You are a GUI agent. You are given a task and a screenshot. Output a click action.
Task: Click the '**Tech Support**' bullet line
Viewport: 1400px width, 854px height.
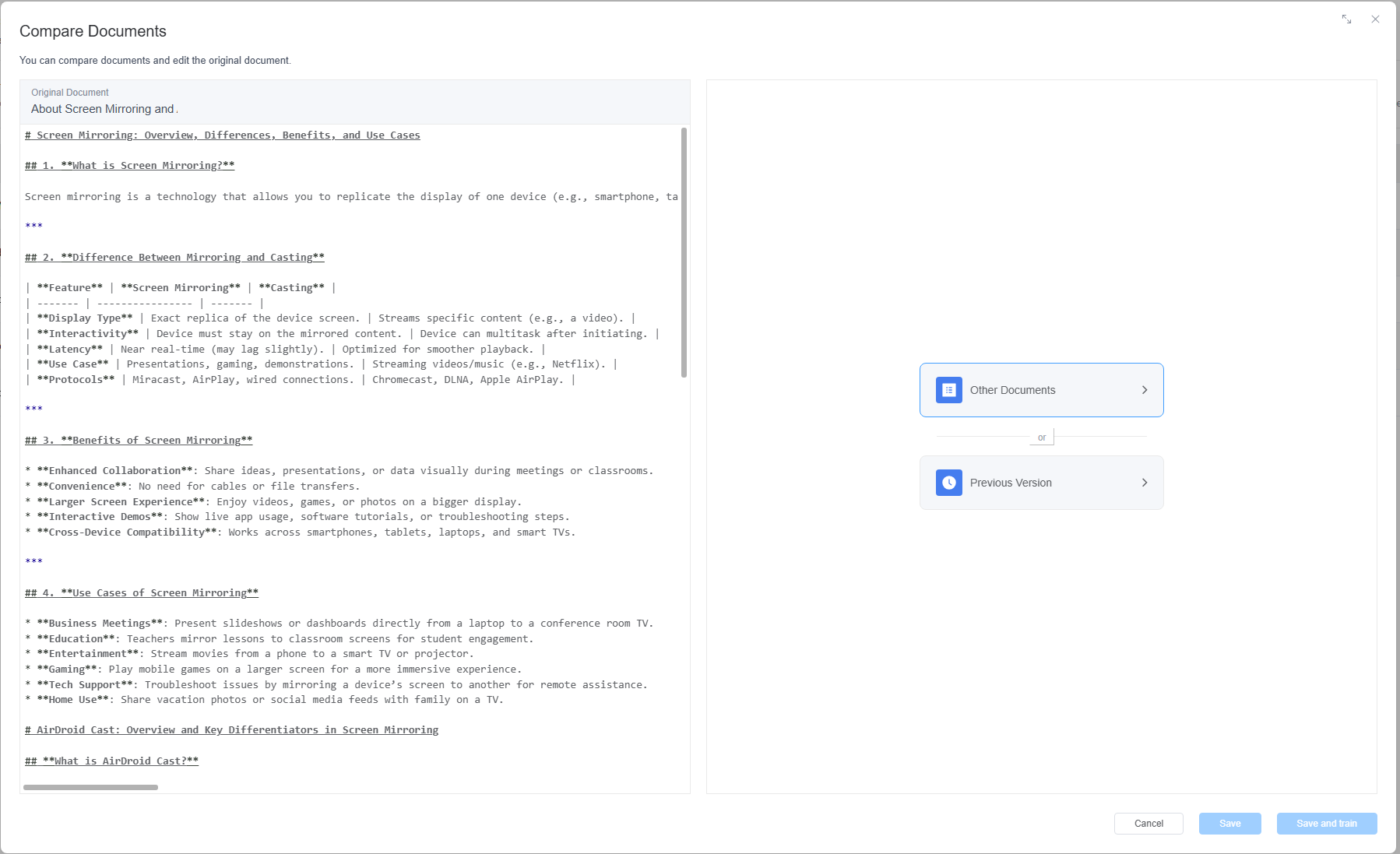pyautogui.click(x=336, y=685)
